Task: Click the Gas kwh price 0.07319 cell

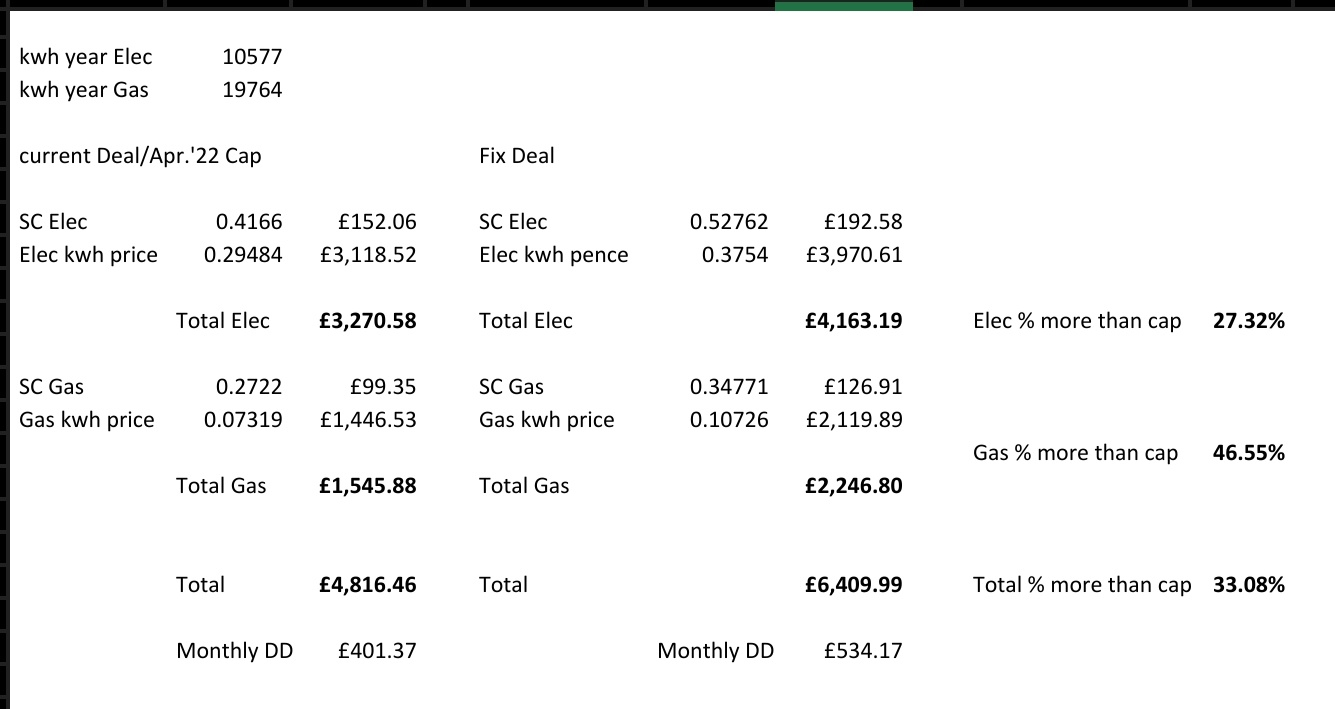Action: [x=243, y=420]
